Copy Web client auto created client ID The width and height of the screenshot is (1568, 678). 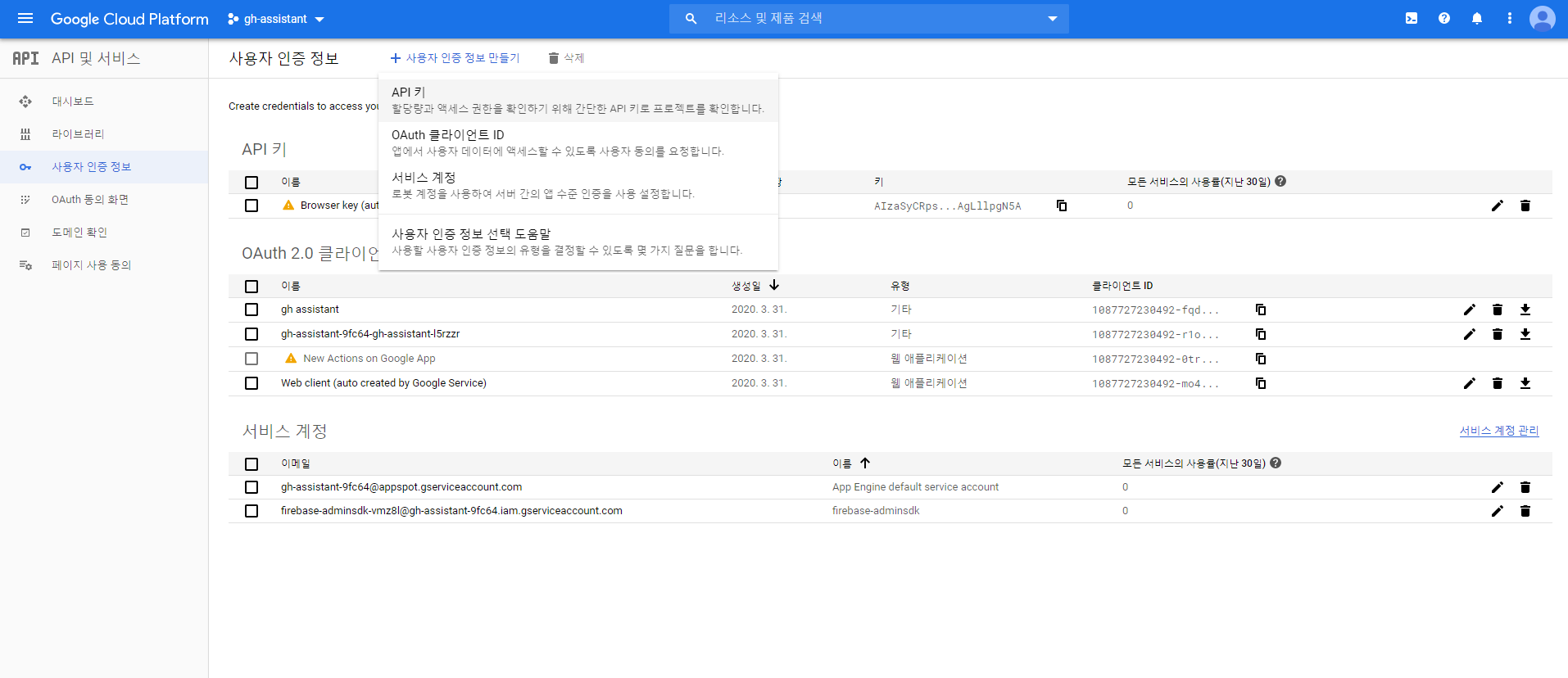pos(1261,383)
